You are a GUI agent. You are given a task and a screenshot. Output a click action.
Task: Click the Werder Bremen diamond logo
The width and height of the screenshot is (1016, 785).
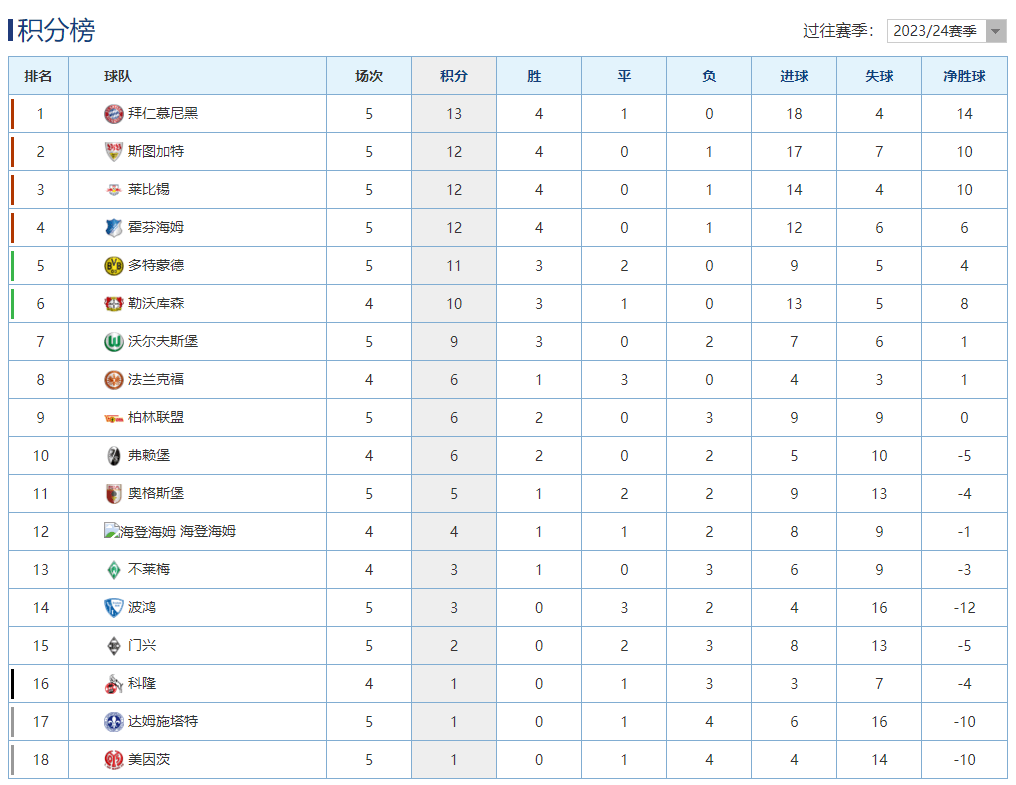pyautogui.click(x=113, y=570)
